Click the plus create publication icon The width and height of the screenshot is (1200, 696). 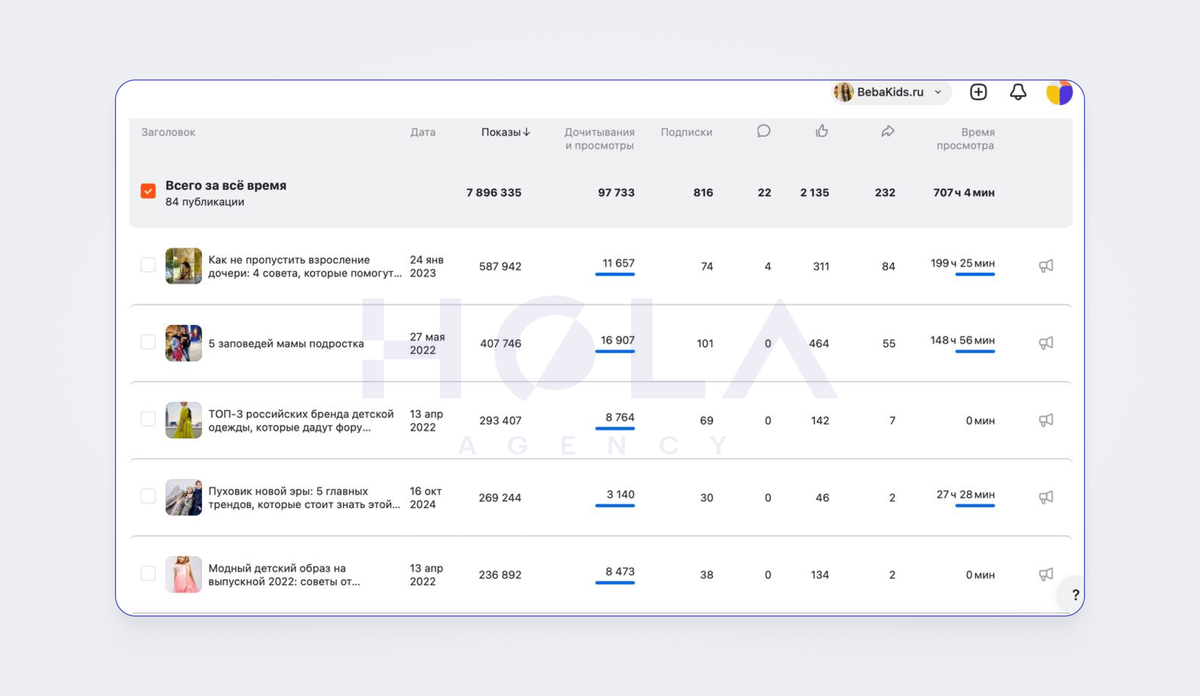(x=978, y=92)
